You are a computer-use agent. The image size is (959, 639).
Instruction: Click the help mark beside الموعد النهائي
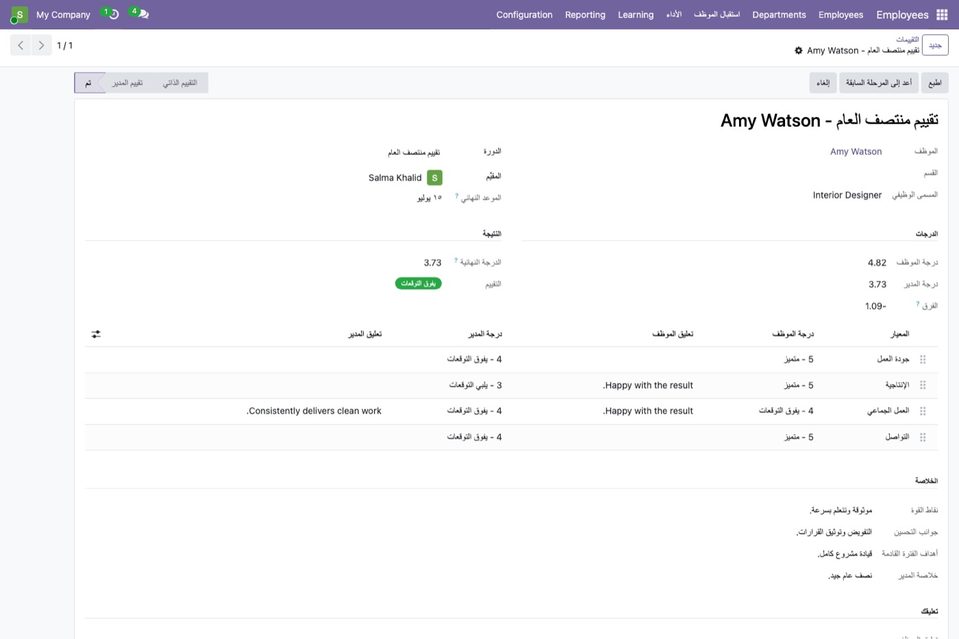(x=456, y=196)
